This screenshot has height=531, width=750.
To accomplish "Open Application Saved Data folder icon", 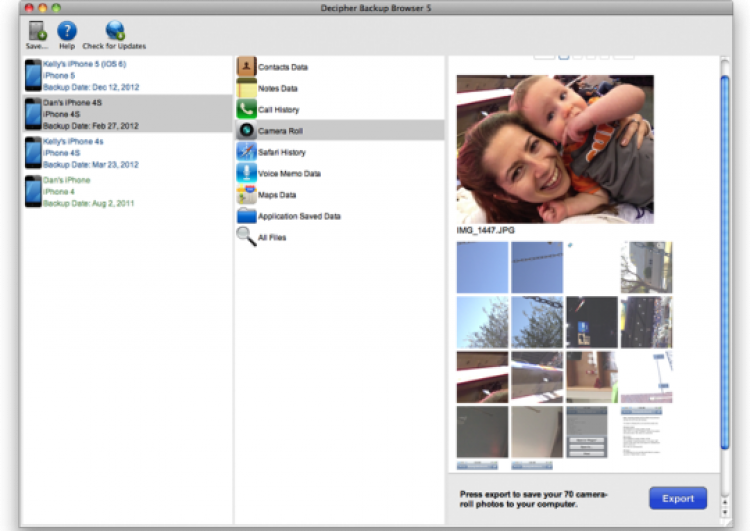I will click(x=246, y=215).
